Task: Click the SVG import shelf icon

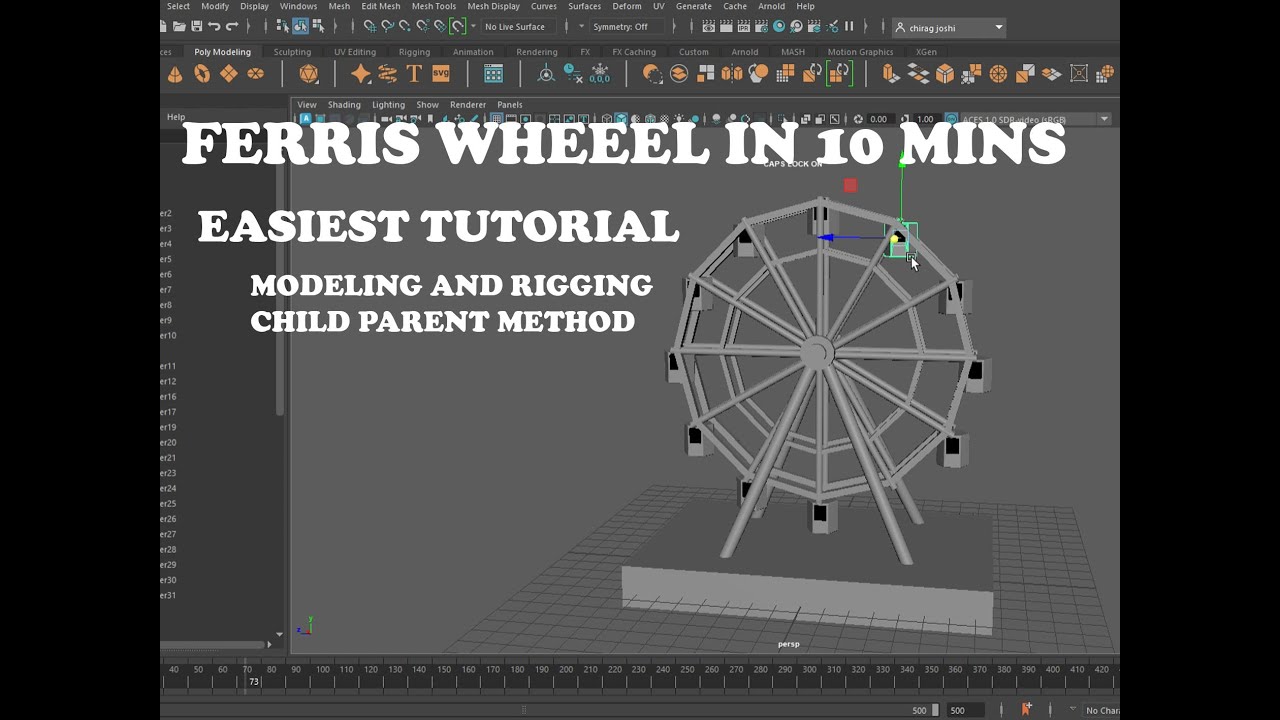Action: (x=441, y=74)
